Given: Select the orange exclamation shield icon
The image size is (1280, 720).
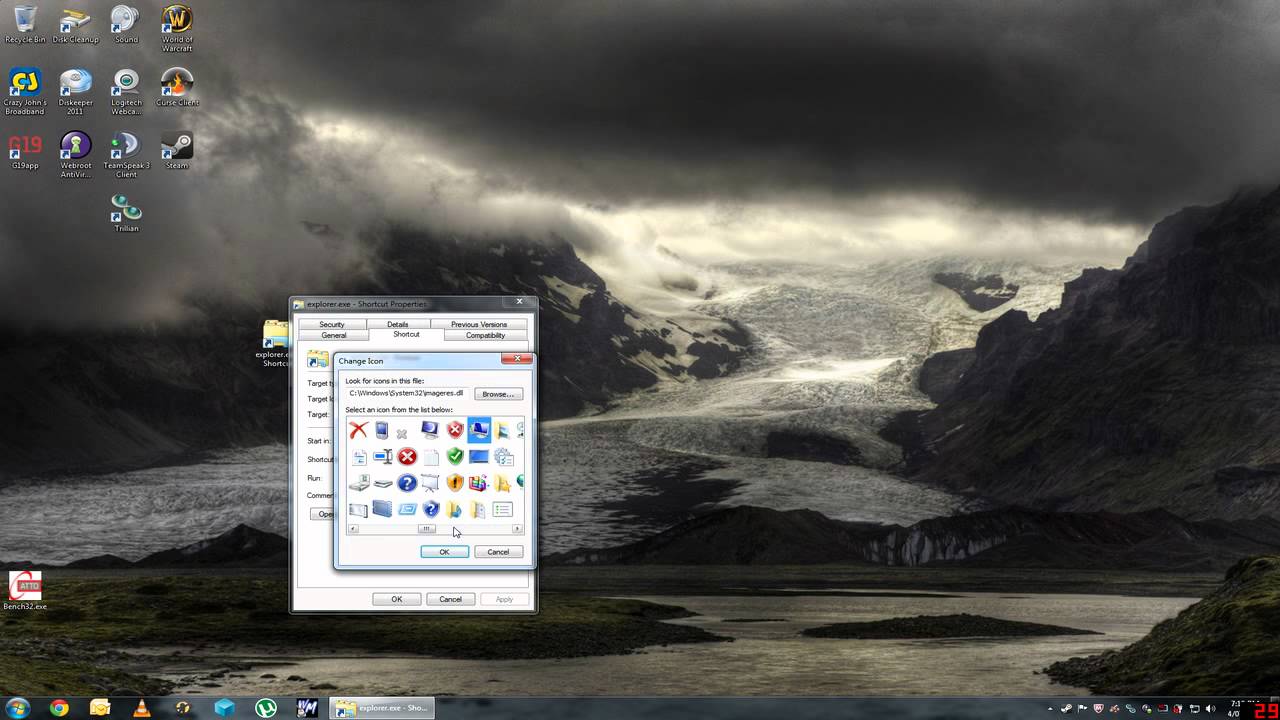Looking at the screenshot, I should (x=455, y=483).
